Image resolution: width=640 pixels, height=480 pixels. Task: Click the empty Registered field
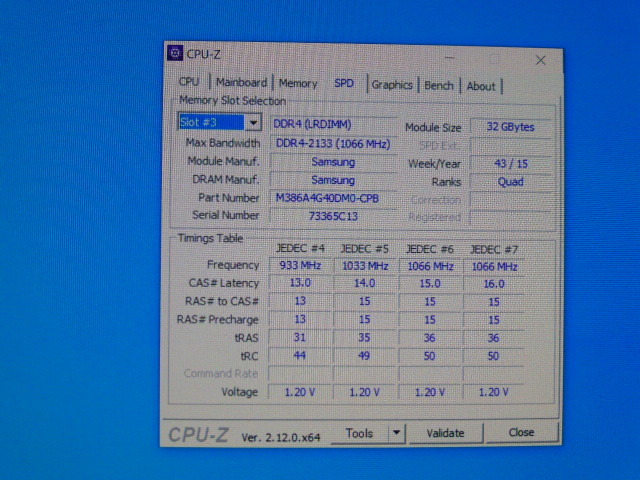pyautogui.click(x=510, y=218)
